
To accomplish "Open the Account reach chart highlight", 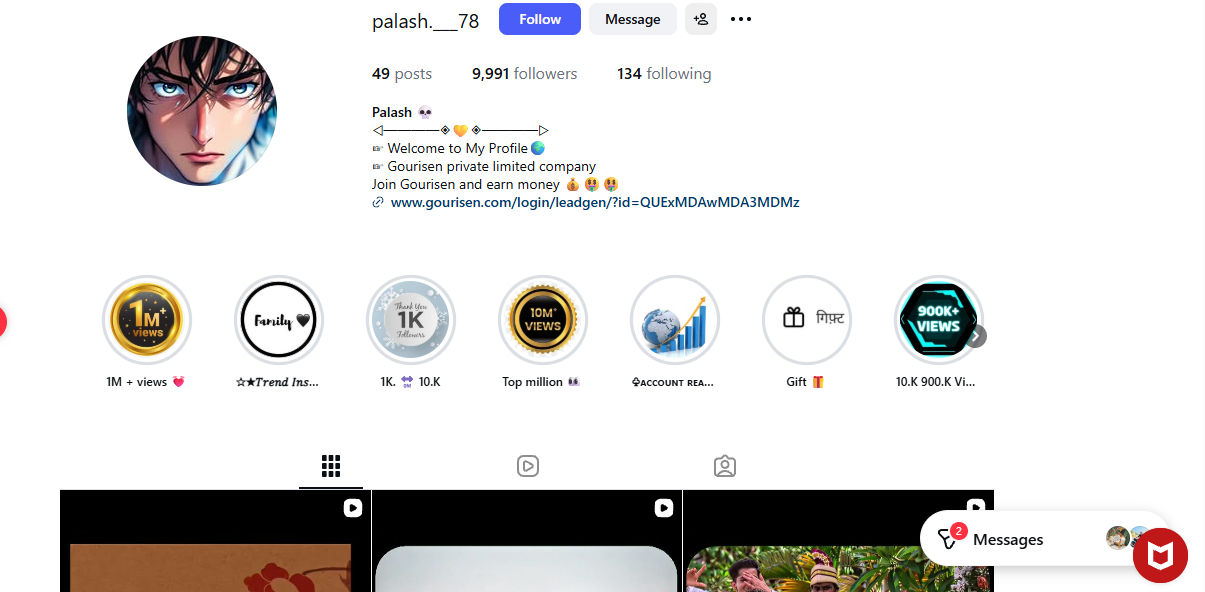I will coord(675,320).
